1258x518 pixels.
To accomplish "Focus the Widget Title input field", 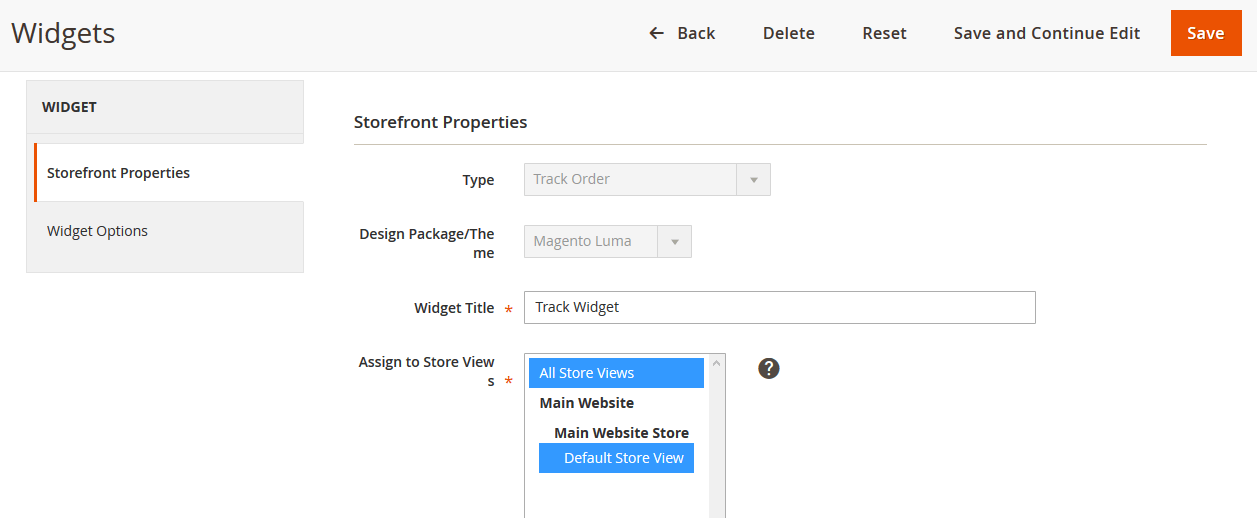I will tap(779, 308).
